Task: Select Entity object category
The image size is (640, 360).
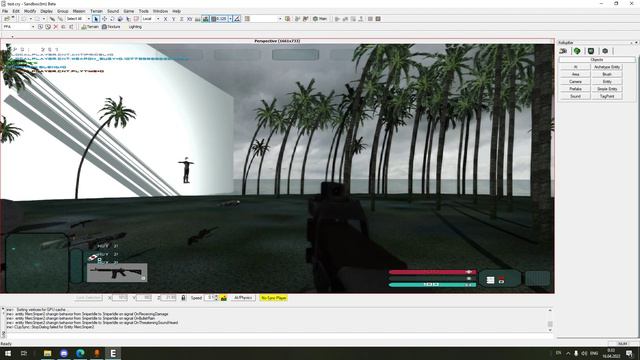Action: click(x=607, y=81)
